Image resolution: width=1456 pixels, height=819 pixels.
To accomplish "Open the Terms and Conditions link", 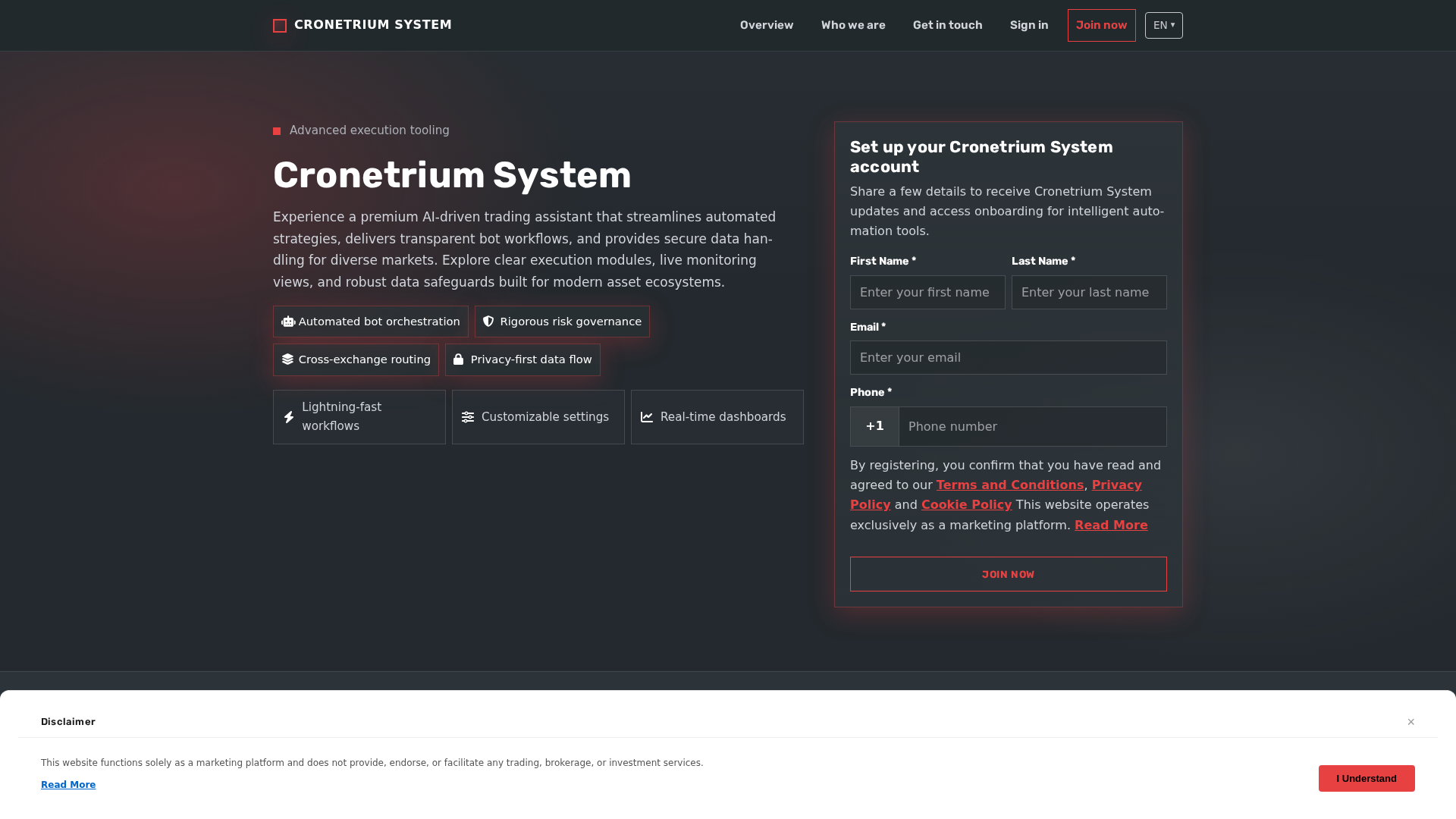I will 1010,485.
